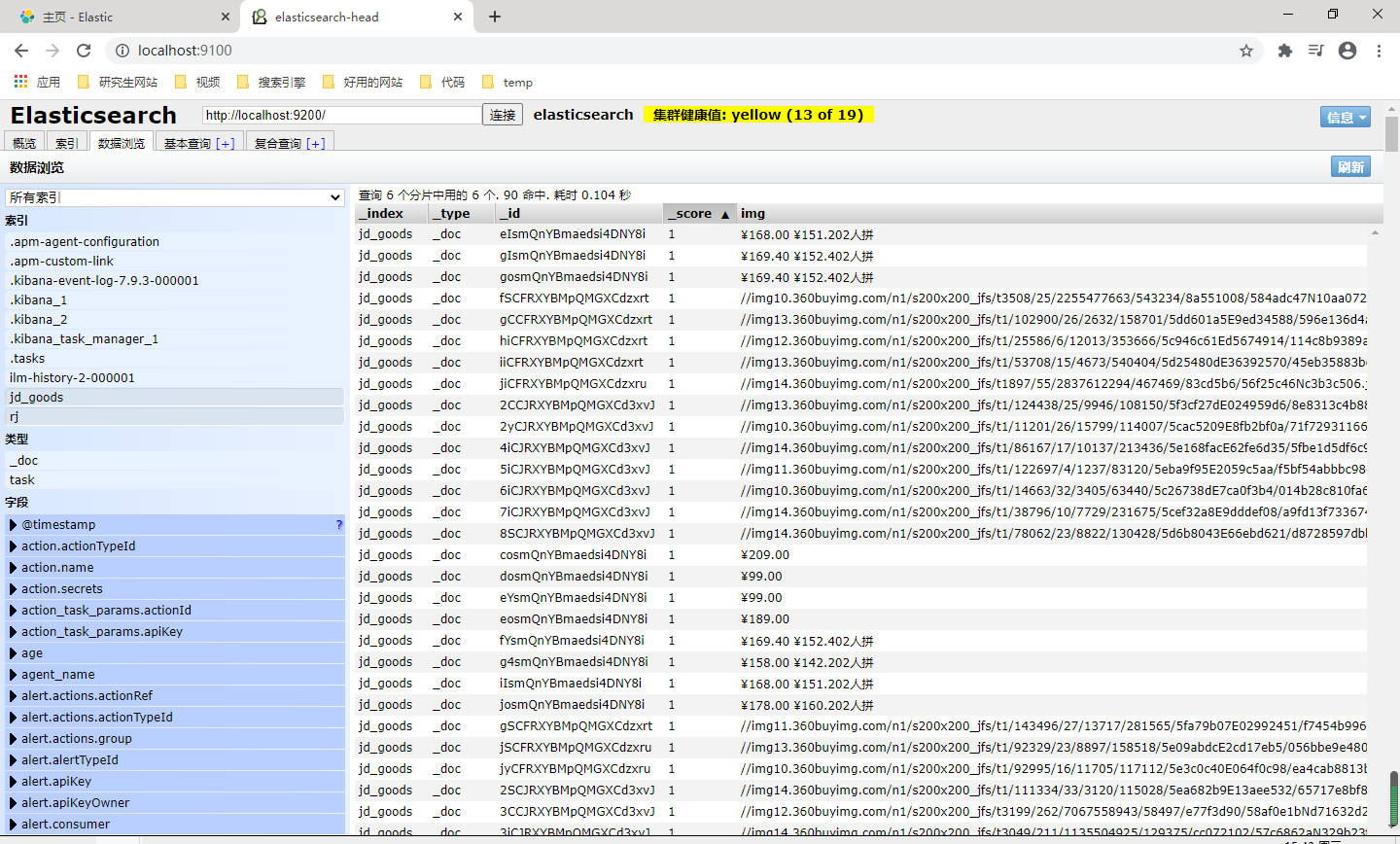Click the cluster URL input field
This screenshot has width=1400, height=844.
[342, 115]
